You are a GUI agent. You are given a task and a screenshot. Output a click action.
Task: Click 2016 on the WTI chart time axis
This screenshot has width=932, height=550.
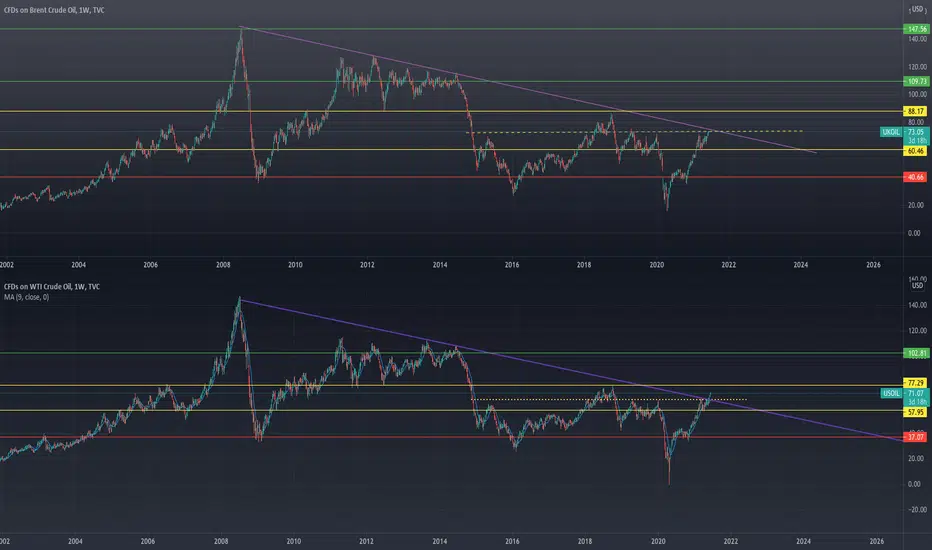pos(512,541)
